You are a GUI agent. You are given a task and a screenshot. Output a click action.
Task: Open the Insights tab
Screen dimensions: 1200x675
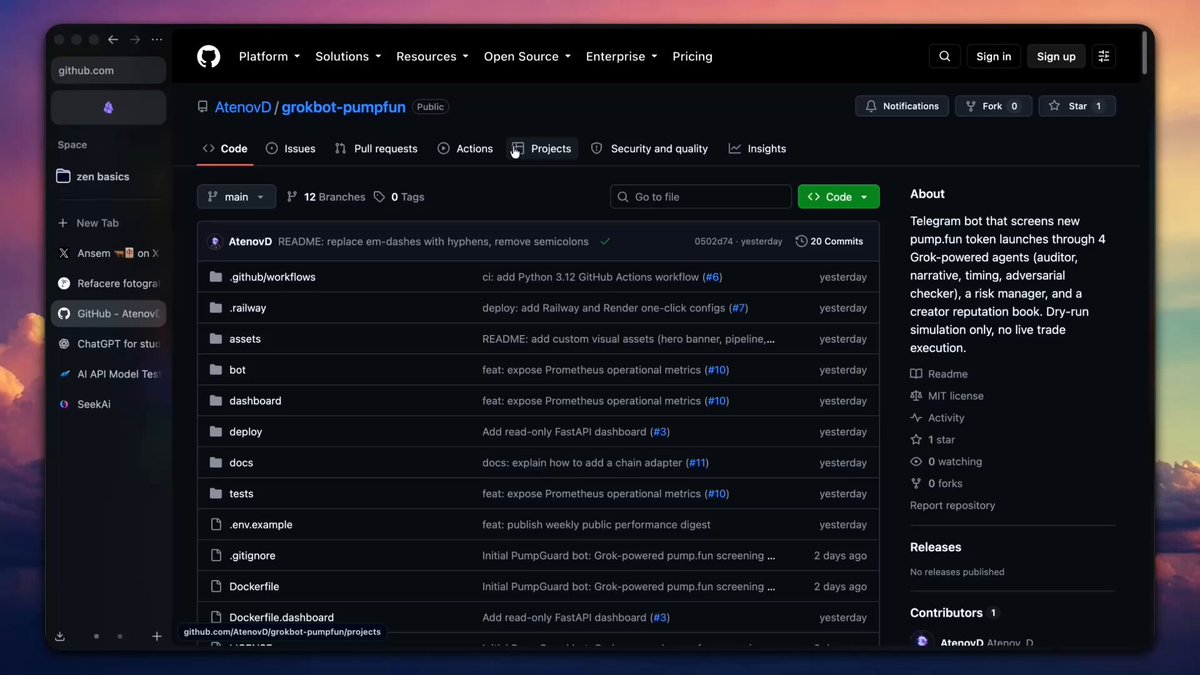757,149
